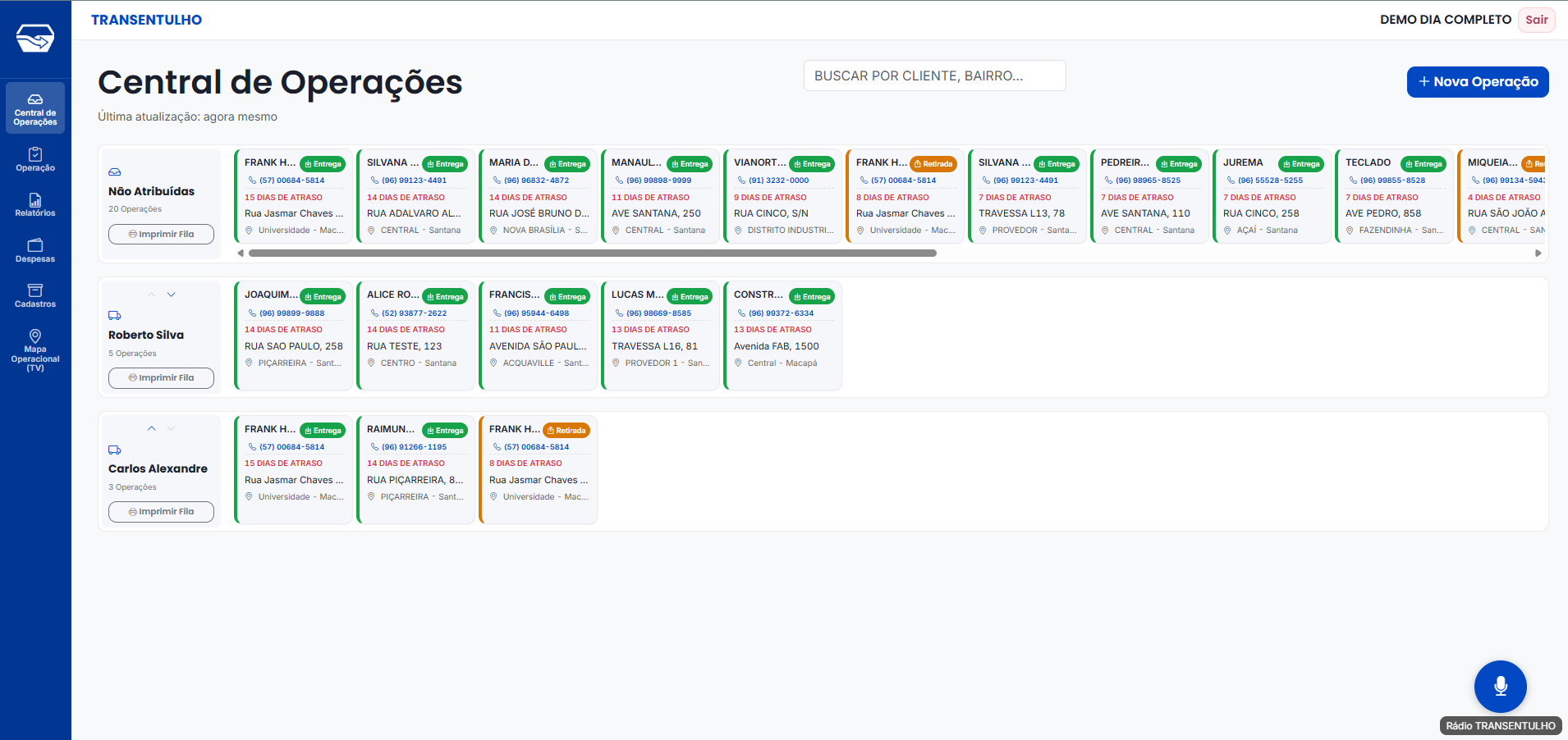Image resolution: width=1568 pixels, height=740 pixels.
Task: Open Mapa Operacional (TV) icon
Action: pos(35,350)
